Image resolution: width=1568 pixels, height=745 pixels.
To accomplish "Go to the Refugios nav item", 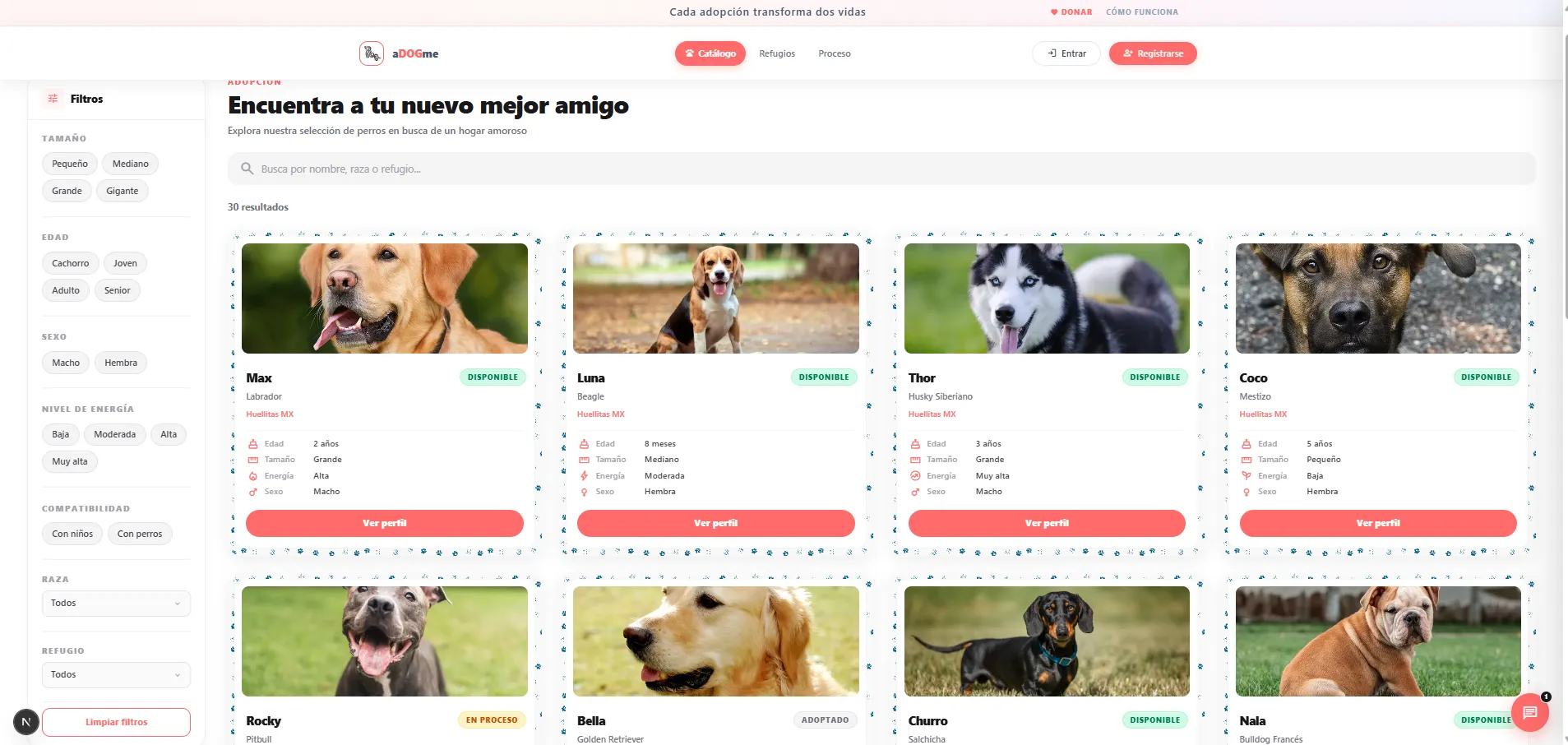I will click(x=777, y=53).
